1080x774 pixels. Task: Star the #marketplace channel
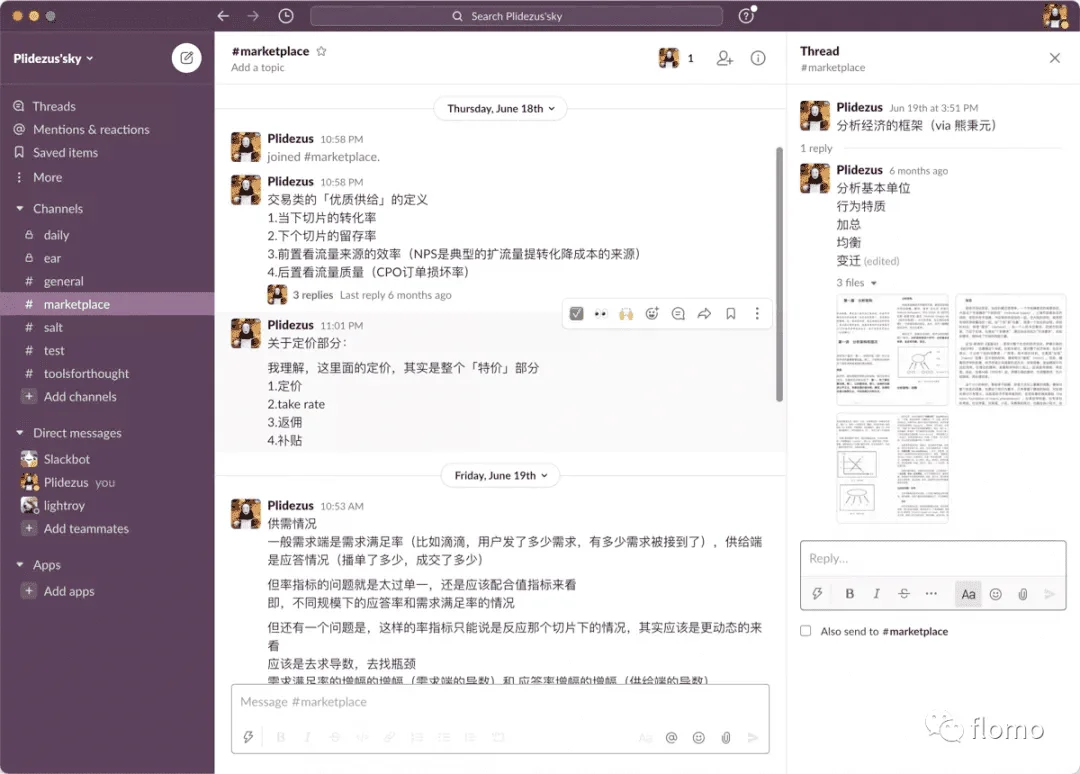(321, 51)
